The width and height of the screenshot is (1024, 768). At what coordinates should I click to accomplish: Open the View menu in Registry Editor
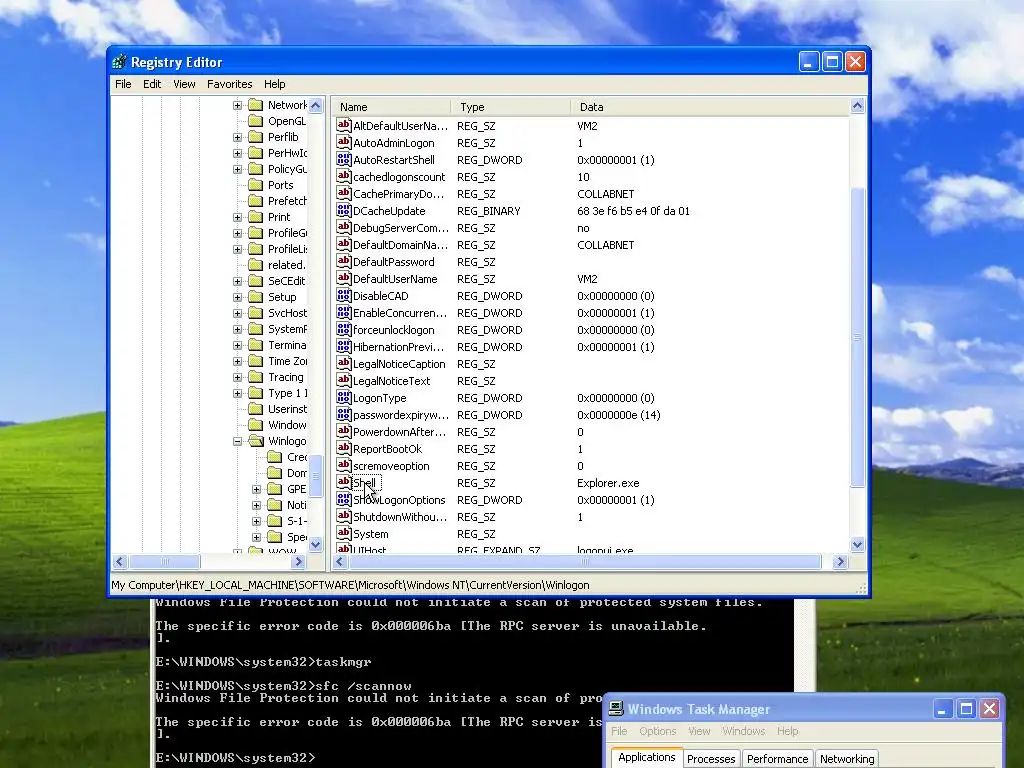184,84
